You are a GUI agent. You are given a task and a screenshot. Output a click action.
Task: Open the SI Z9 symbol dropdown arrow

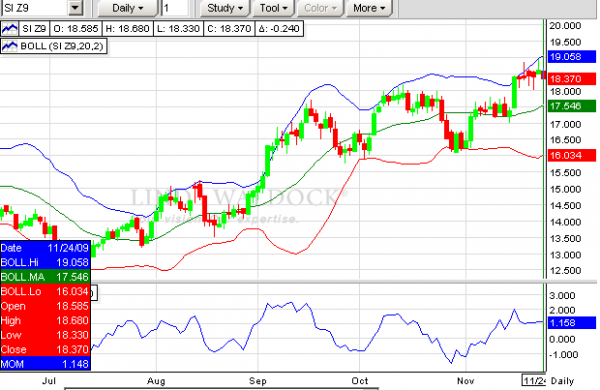pos(75,8)
